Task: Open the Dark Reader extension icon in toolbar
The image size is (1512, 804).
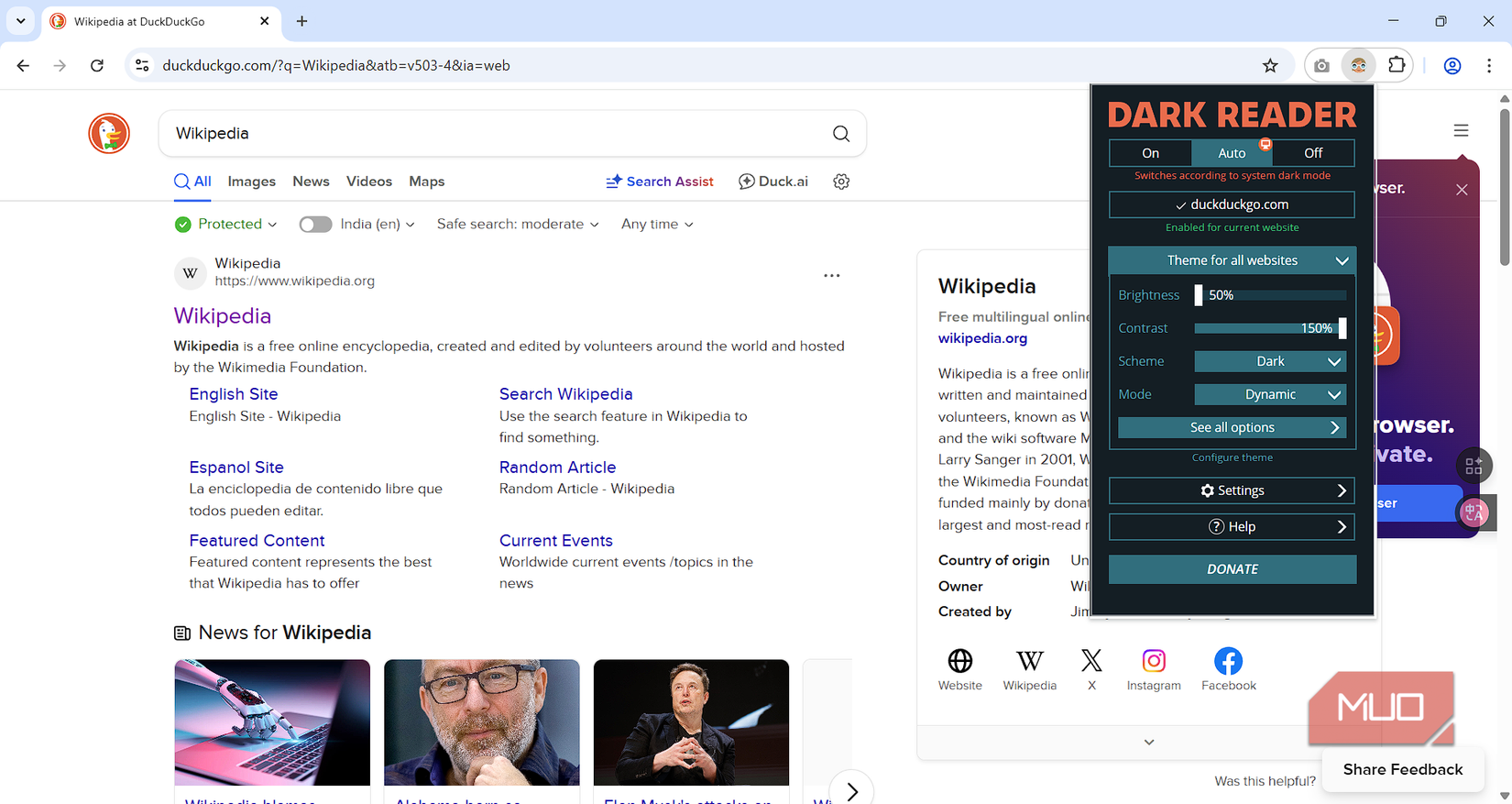Action: click(x=1358, y=65)
